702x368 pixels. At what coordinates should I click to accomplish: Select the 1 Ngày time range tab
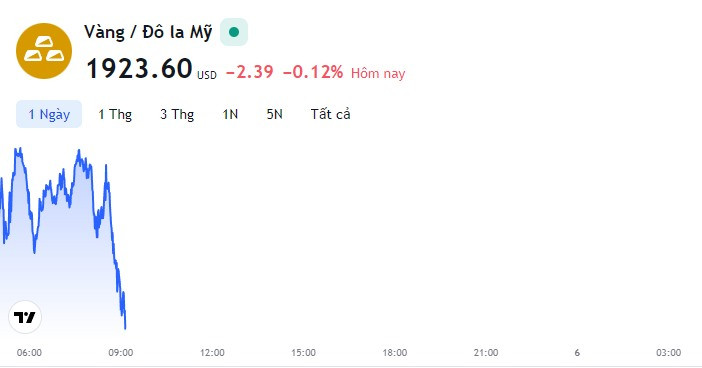(x=49, y=114)
